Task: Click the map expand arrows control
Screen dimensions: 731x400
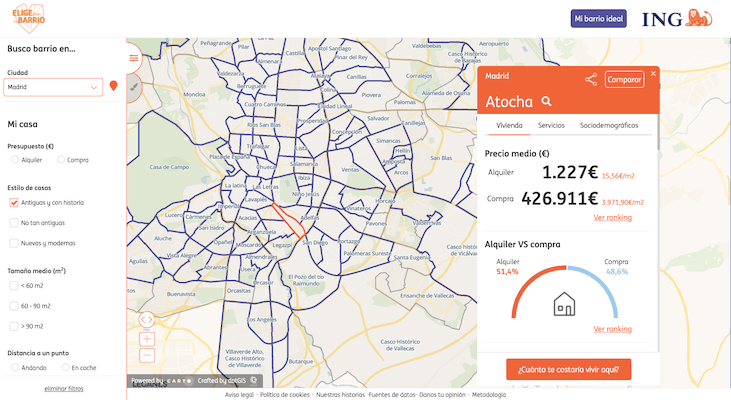Action: 146,320
